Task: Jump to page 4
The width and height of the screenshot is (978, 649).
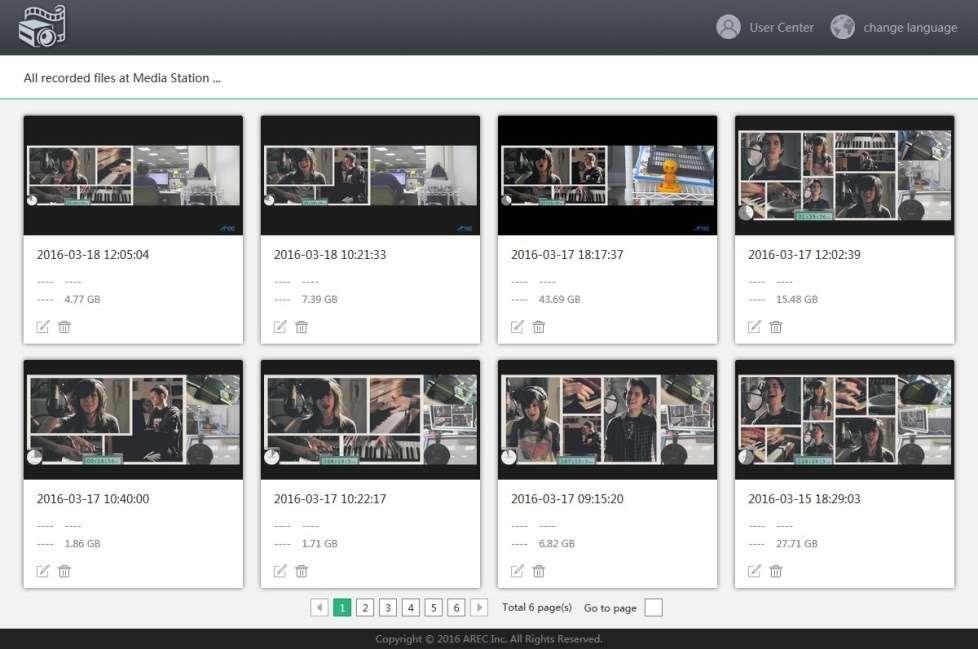Action: (410, 607)
